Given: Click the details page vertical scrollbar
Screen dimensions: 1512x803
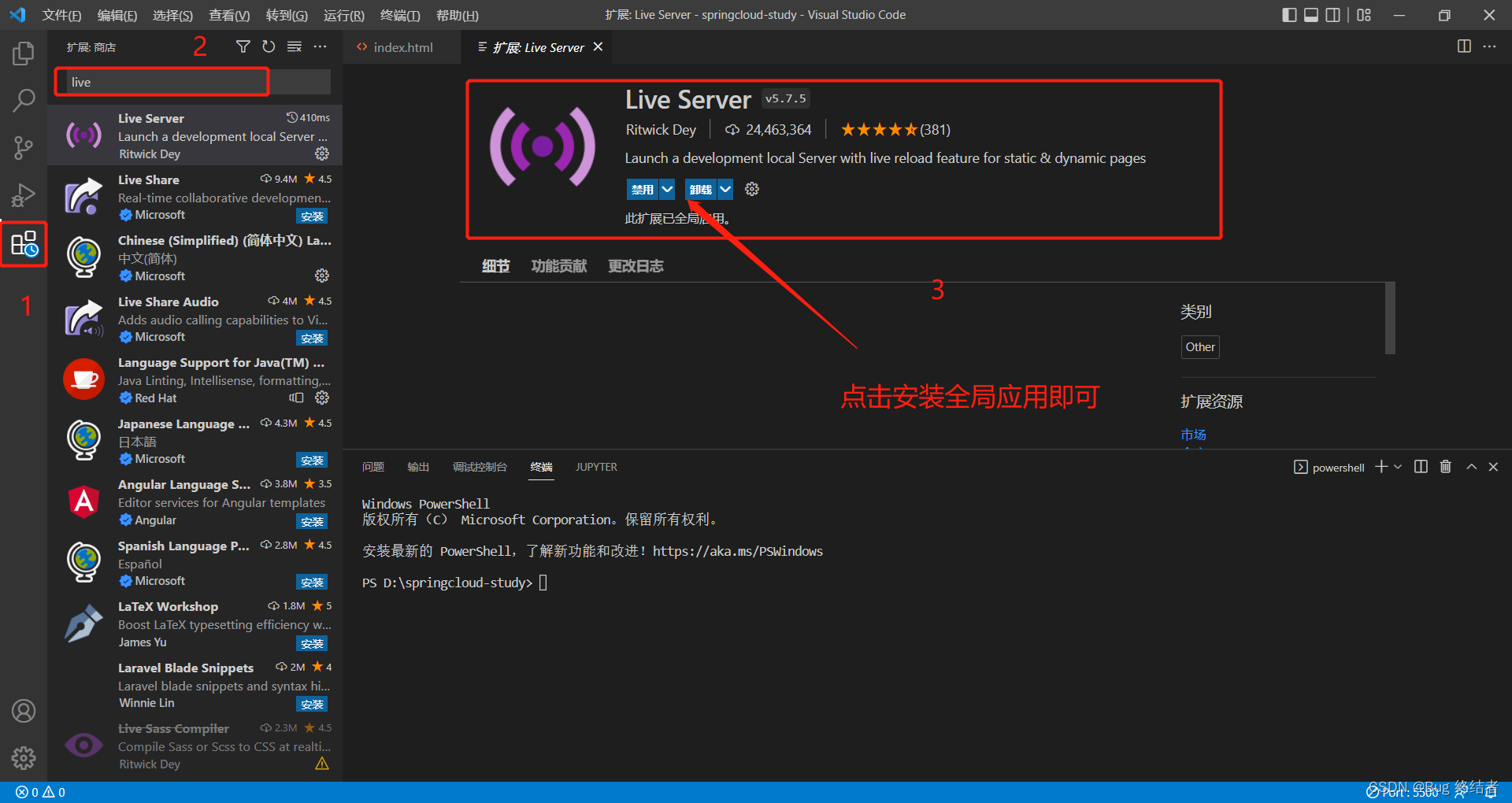Looking at the screenshot, I should click(1390, 318).
